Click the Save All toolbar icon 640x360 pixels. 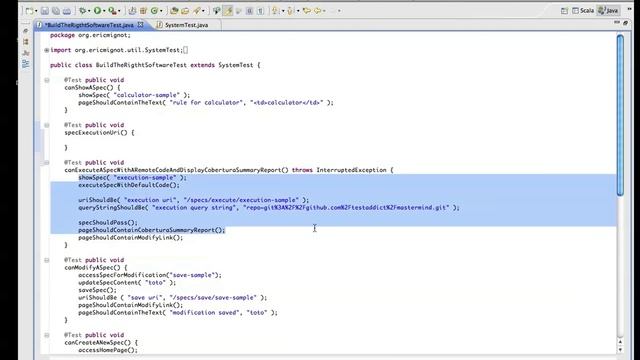point(56,11)
